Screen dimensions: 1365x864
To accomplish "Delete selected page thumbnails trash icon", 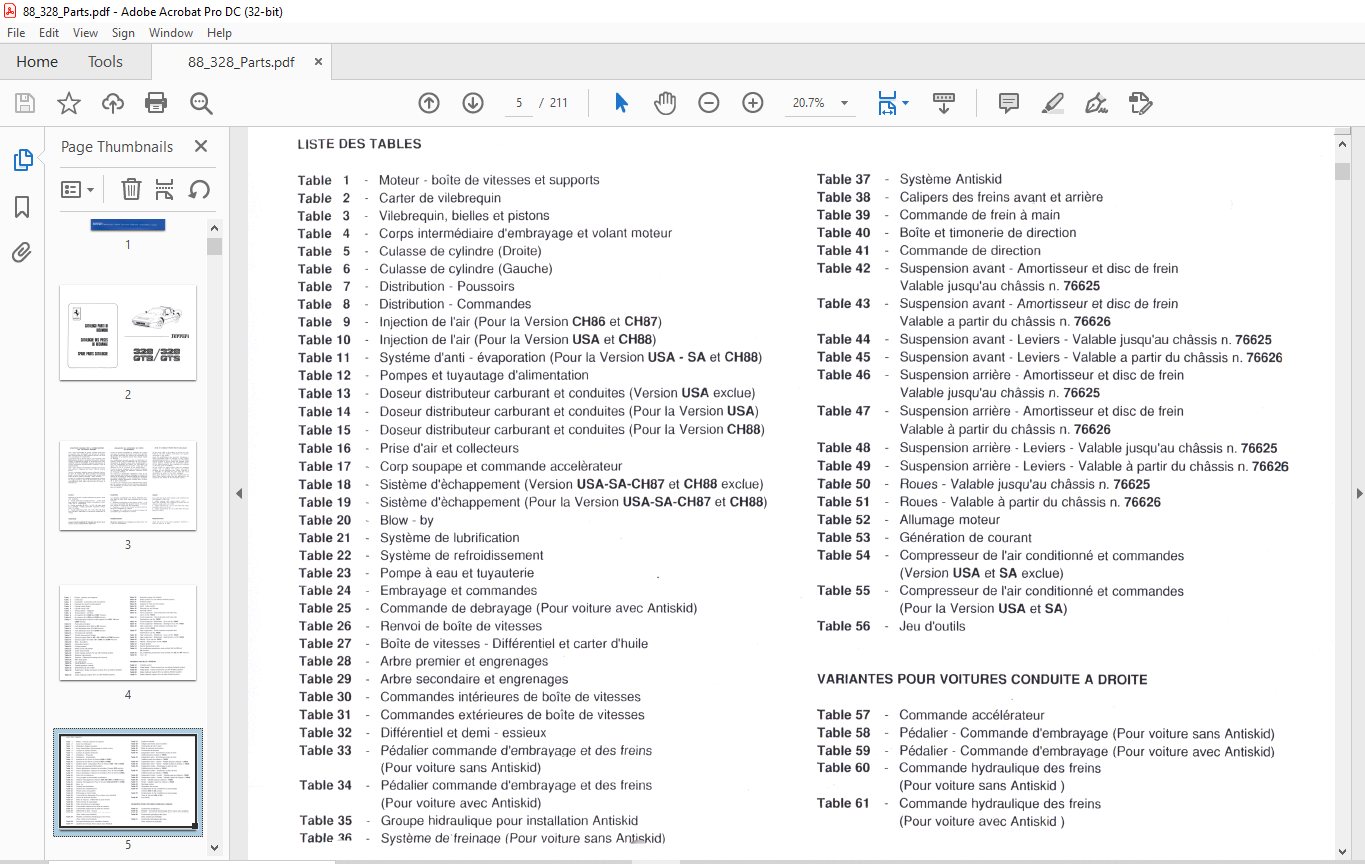I will tap(131, 189).
